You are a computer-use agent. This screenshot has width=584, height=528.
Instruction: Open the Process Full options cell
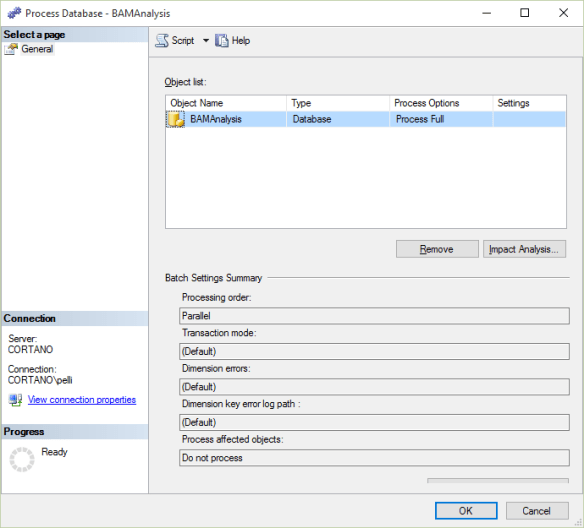point(441,120)
